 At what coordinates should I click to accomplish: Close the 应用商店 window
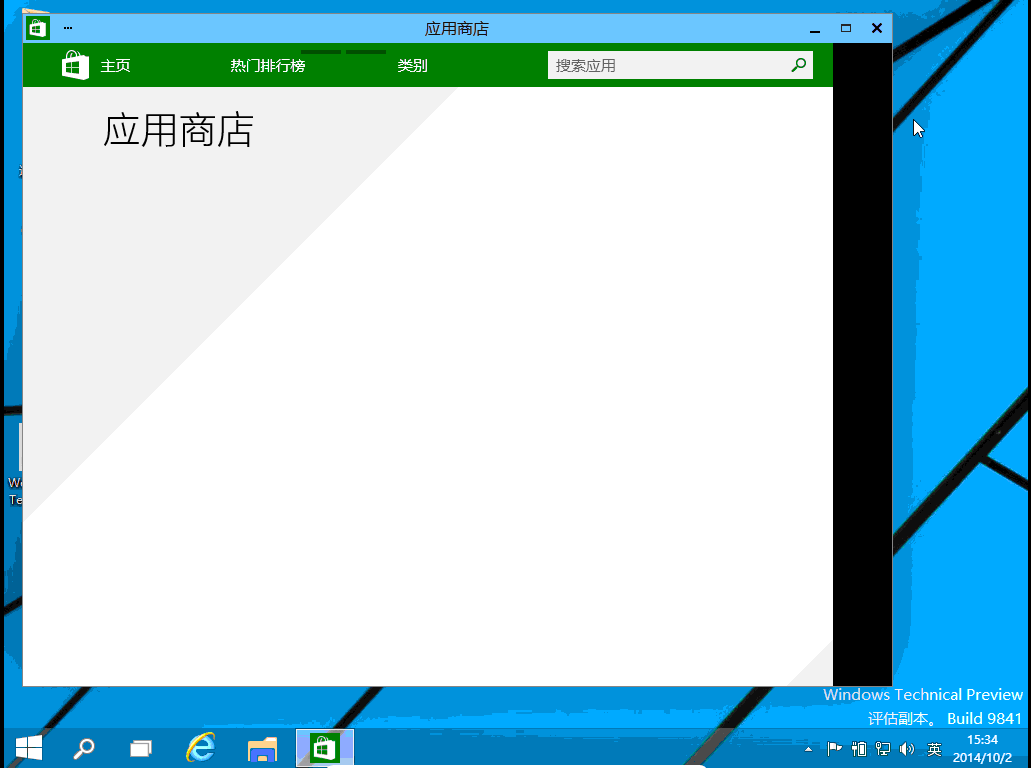[x=876, y=28]
